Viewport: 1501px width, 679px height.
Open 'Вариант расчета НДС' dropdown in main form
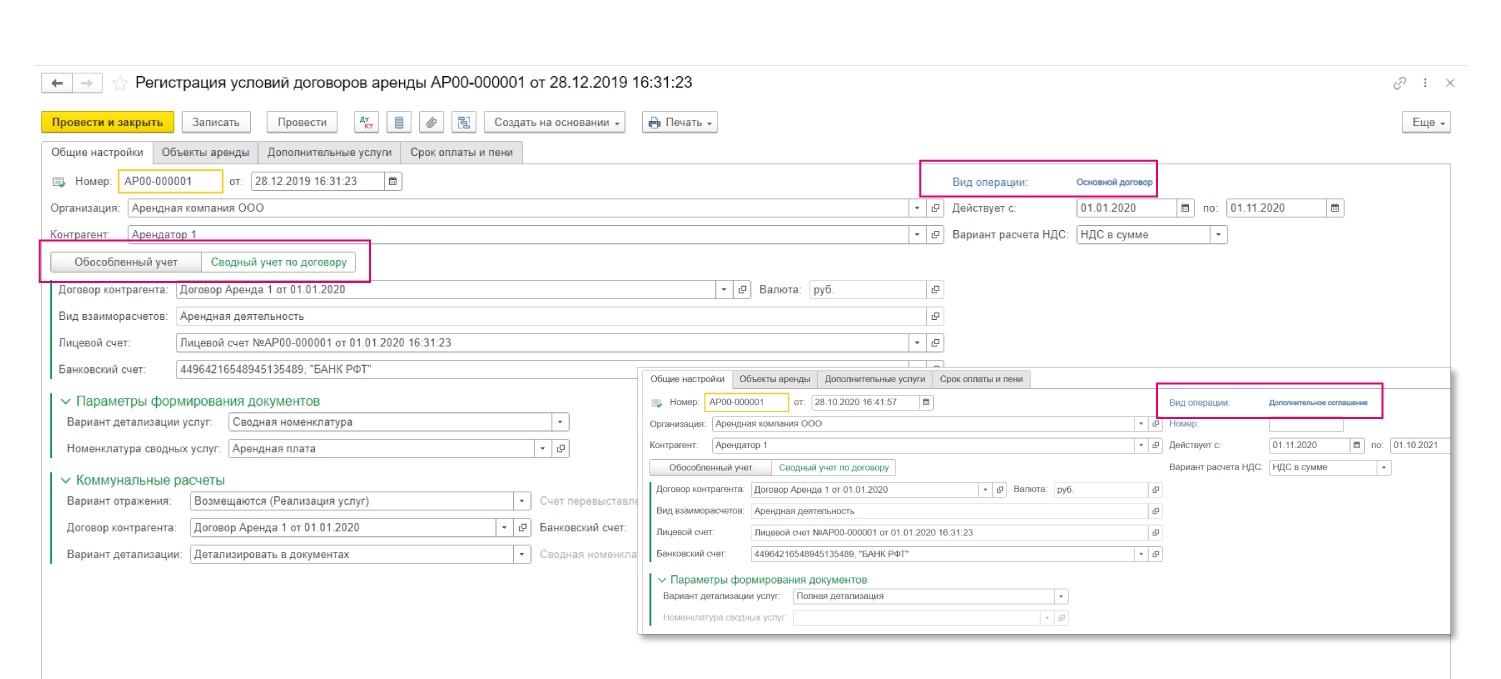coord(1218,235)
